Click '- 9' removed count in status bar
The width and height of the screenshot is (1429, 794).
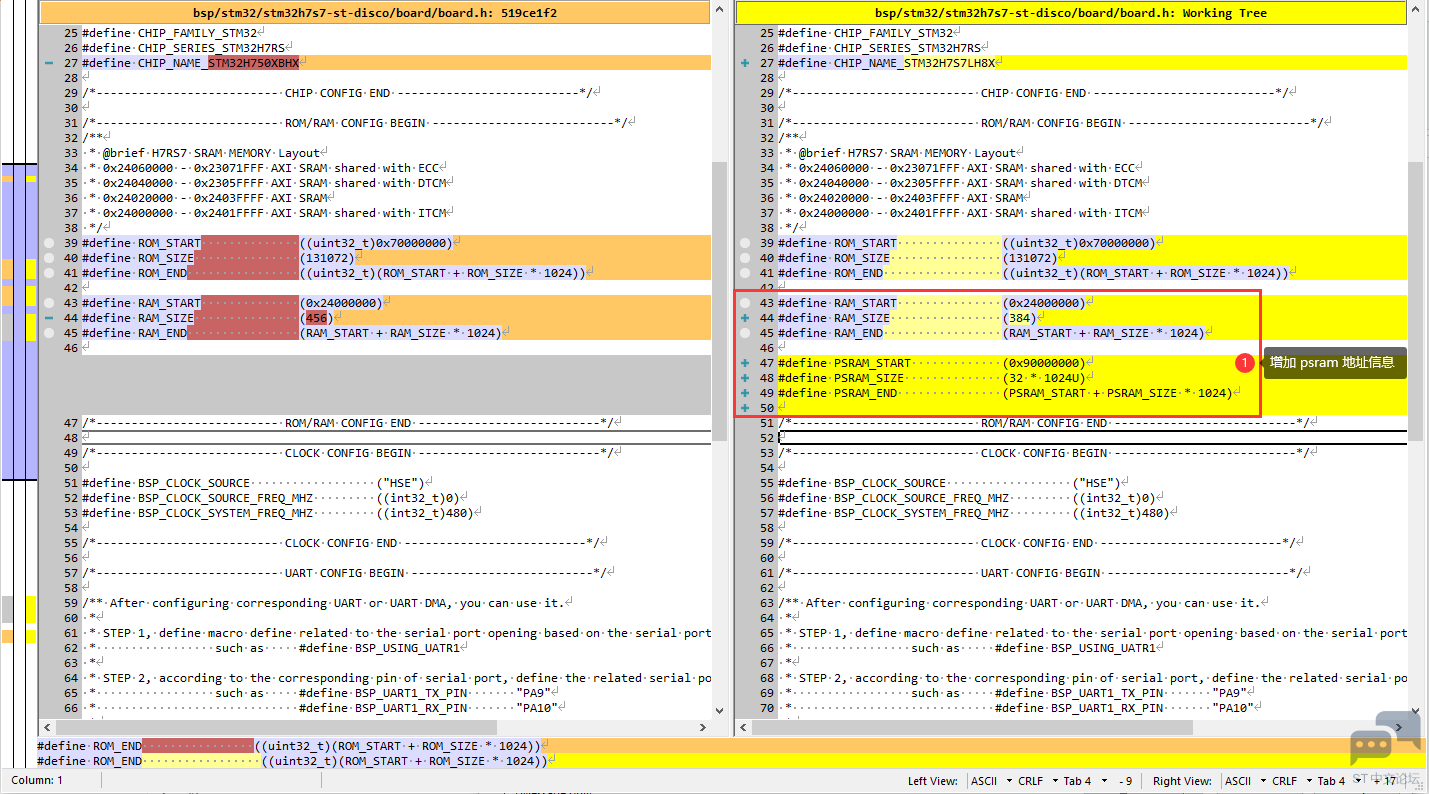(x=1126, y=781)
